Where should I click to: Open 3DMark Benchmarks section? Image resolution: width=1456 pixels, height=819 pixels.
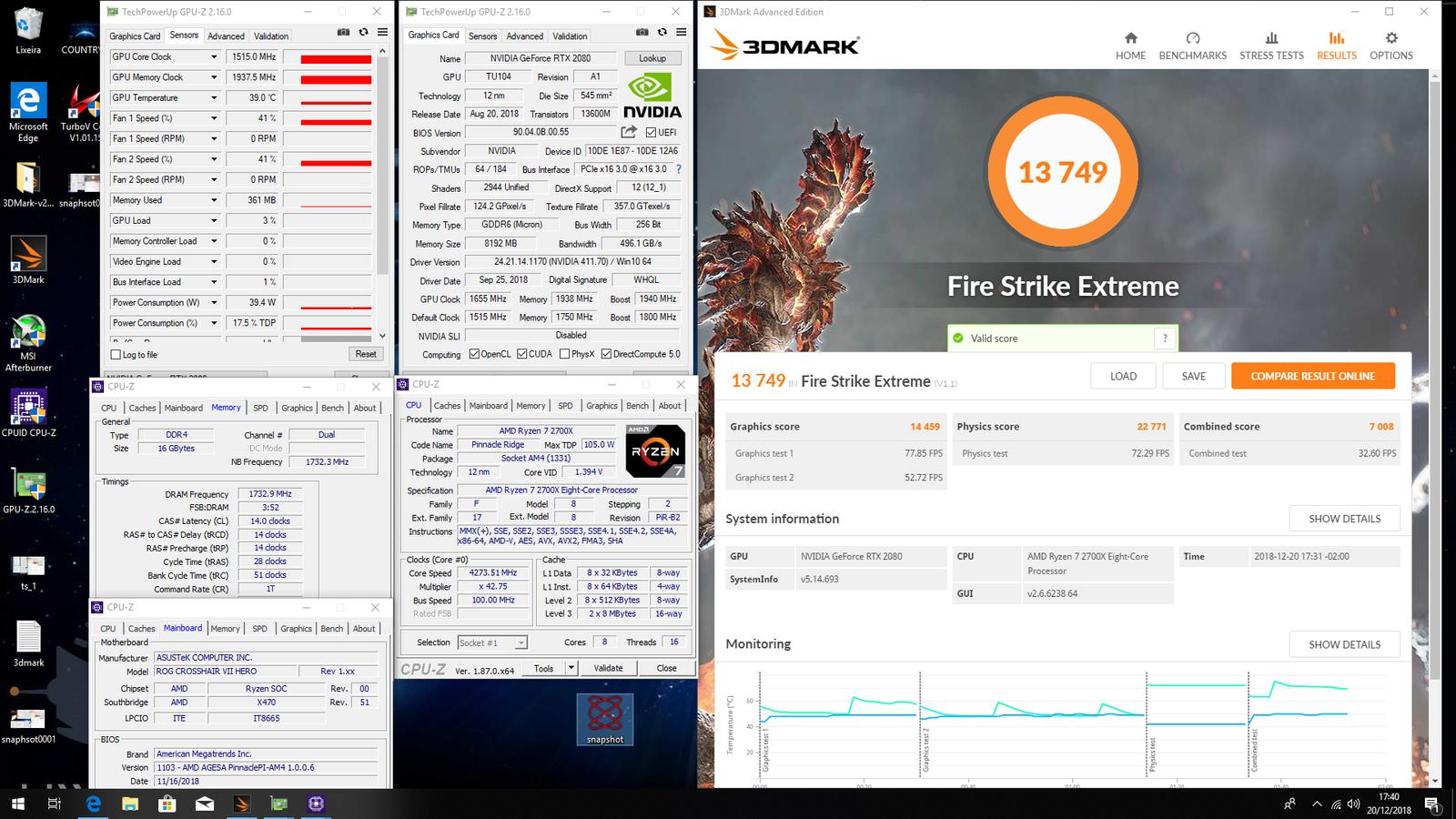[1192, 43]
